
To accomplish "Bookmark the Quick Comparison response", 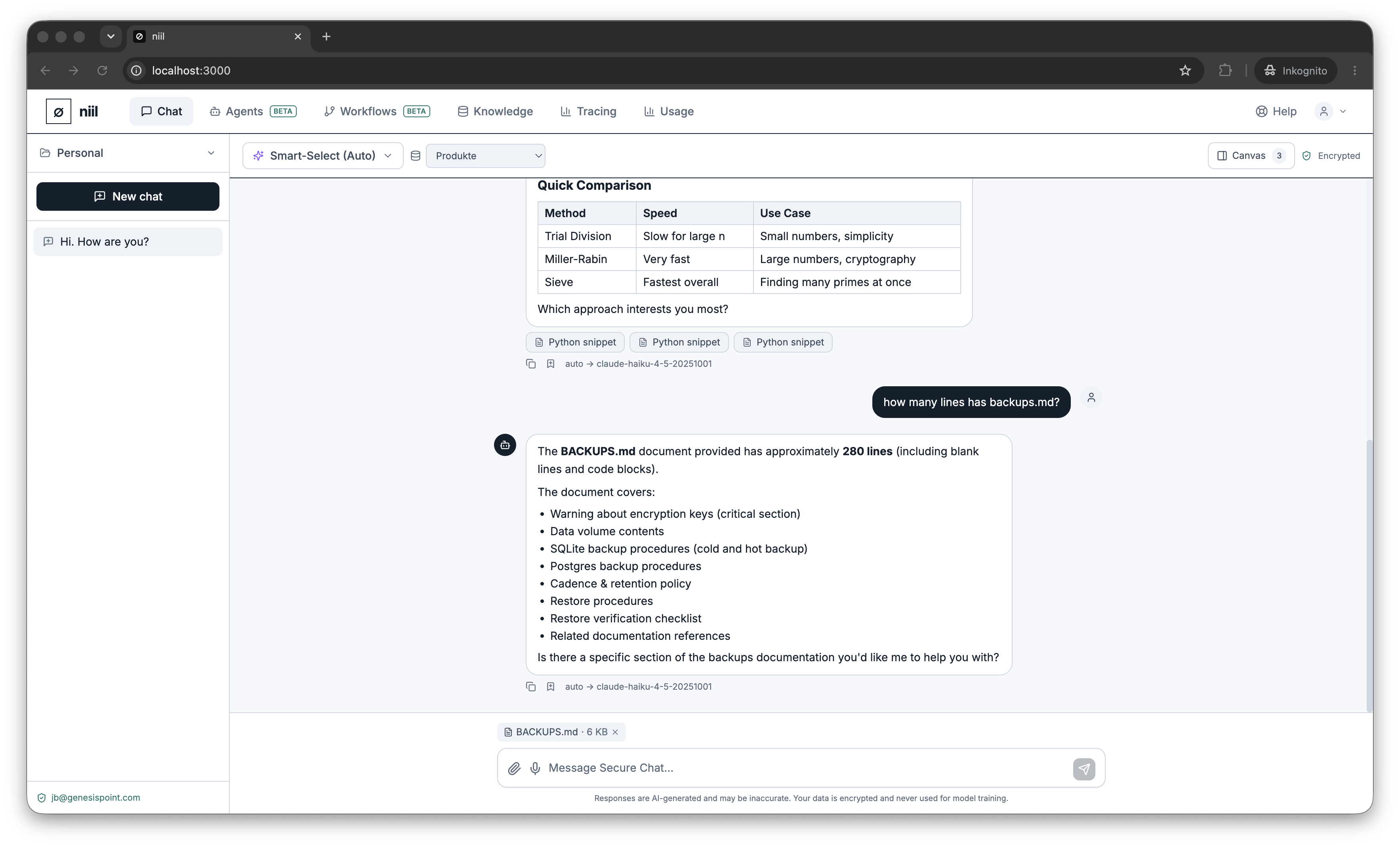I will coord(551,364).
